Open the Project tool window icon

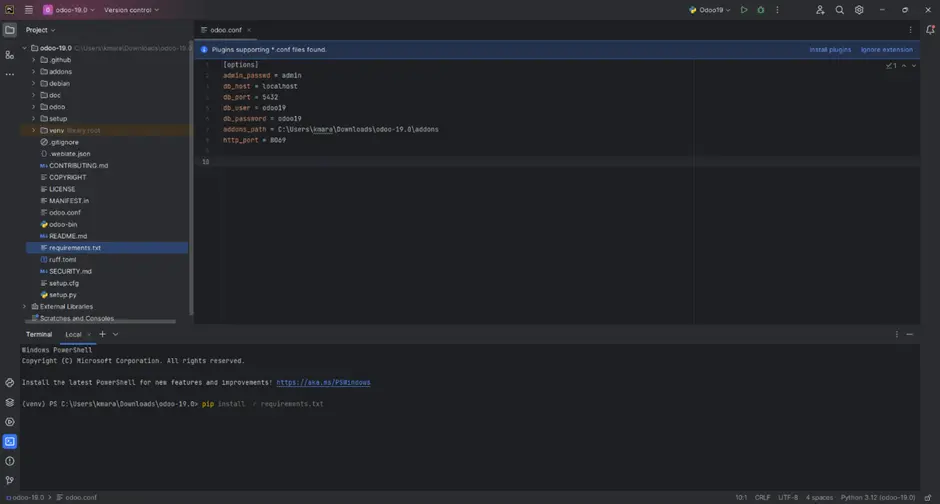(10, 30)
